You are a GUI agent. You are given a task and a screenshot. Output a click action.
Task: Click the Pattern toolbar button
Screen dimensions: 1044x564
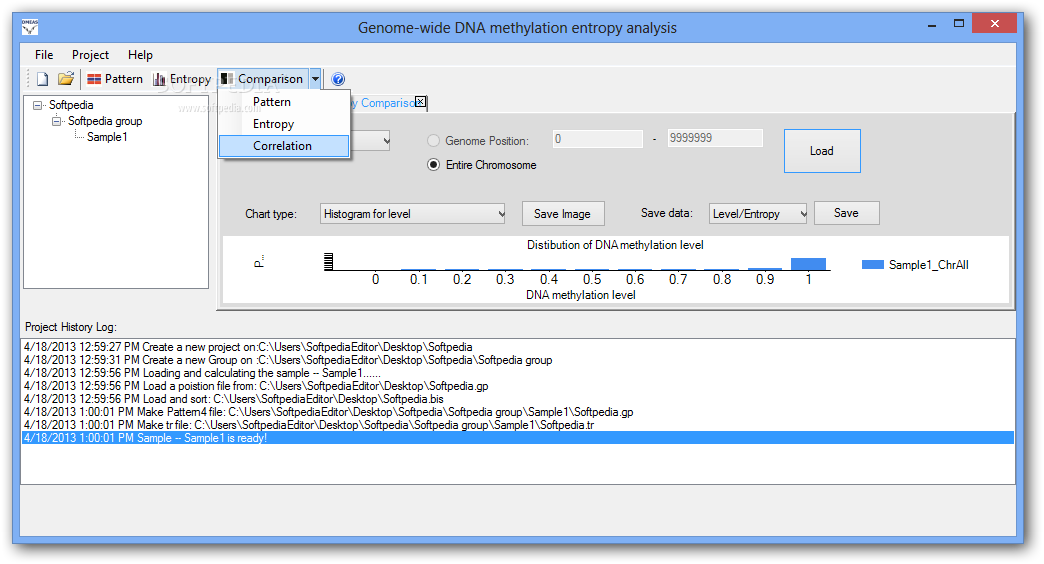pos(115,79)
